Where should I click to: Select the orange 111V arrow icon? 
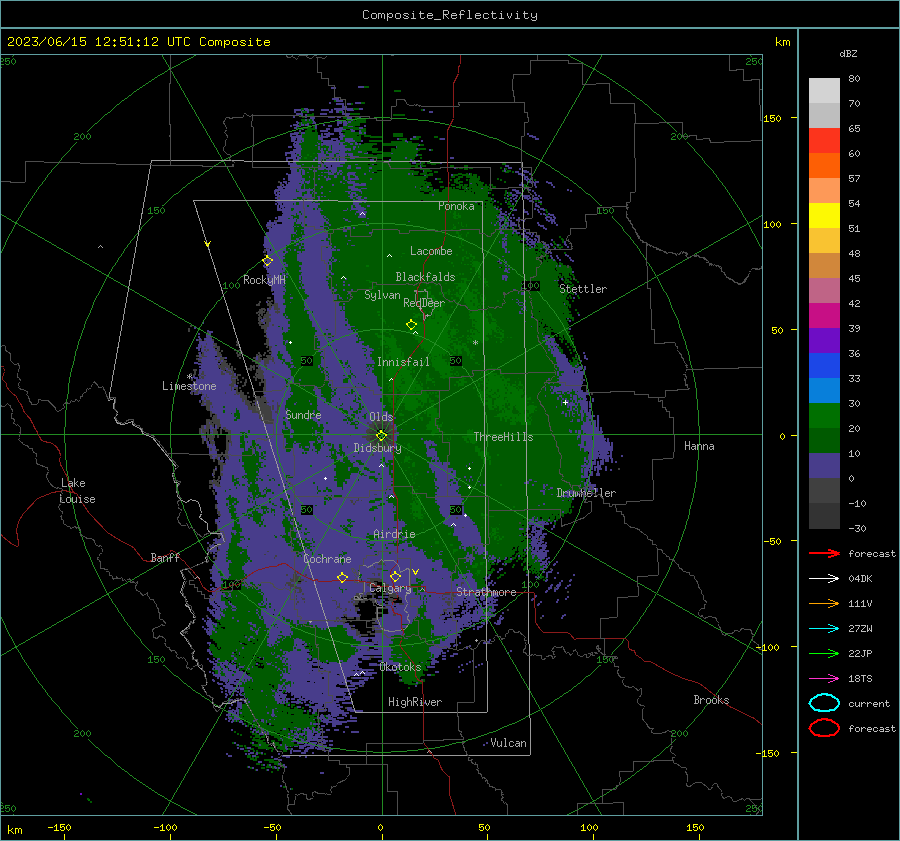click(824, 603)
